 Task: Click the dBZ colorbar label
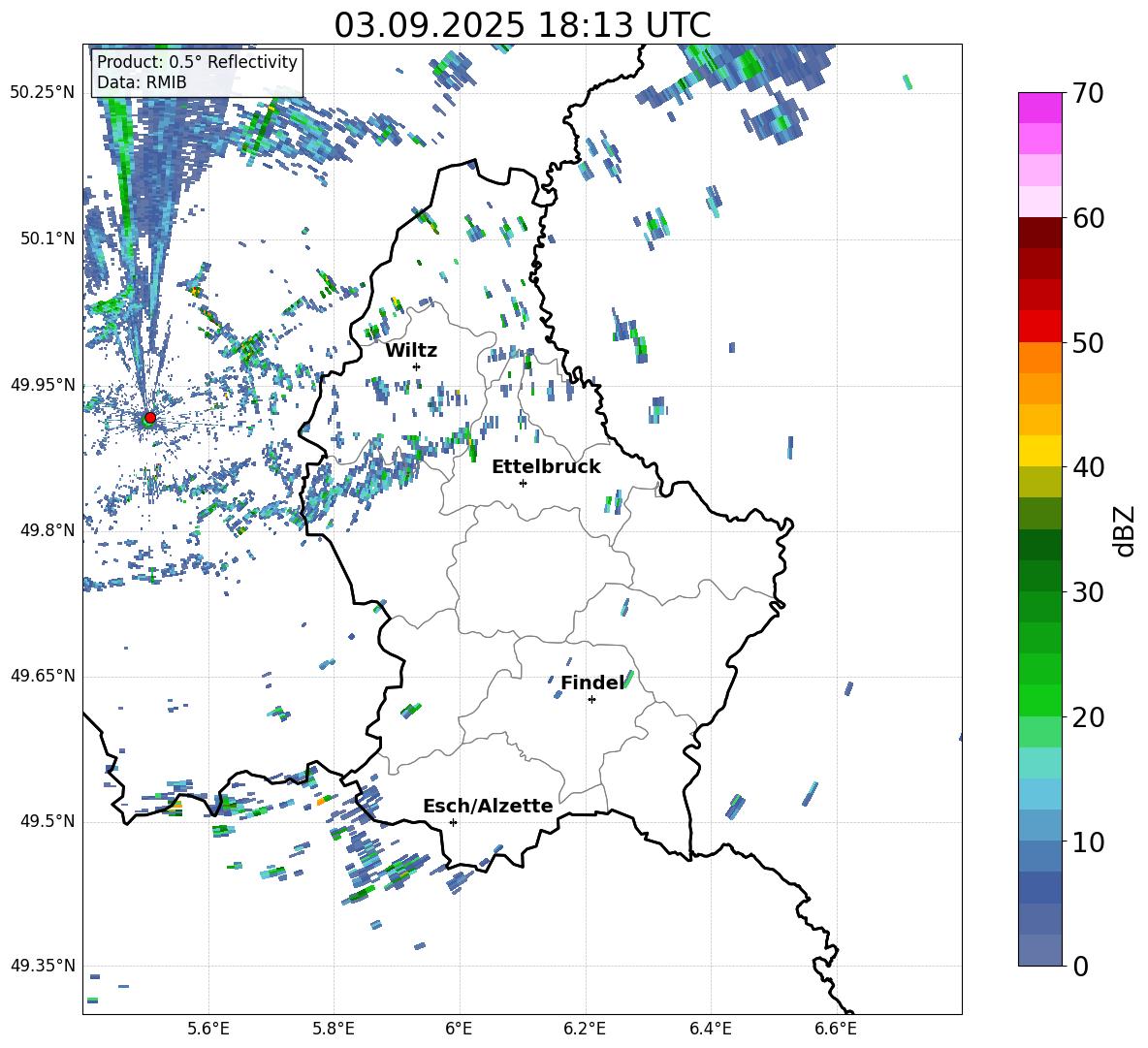[x=1126, y=530]
